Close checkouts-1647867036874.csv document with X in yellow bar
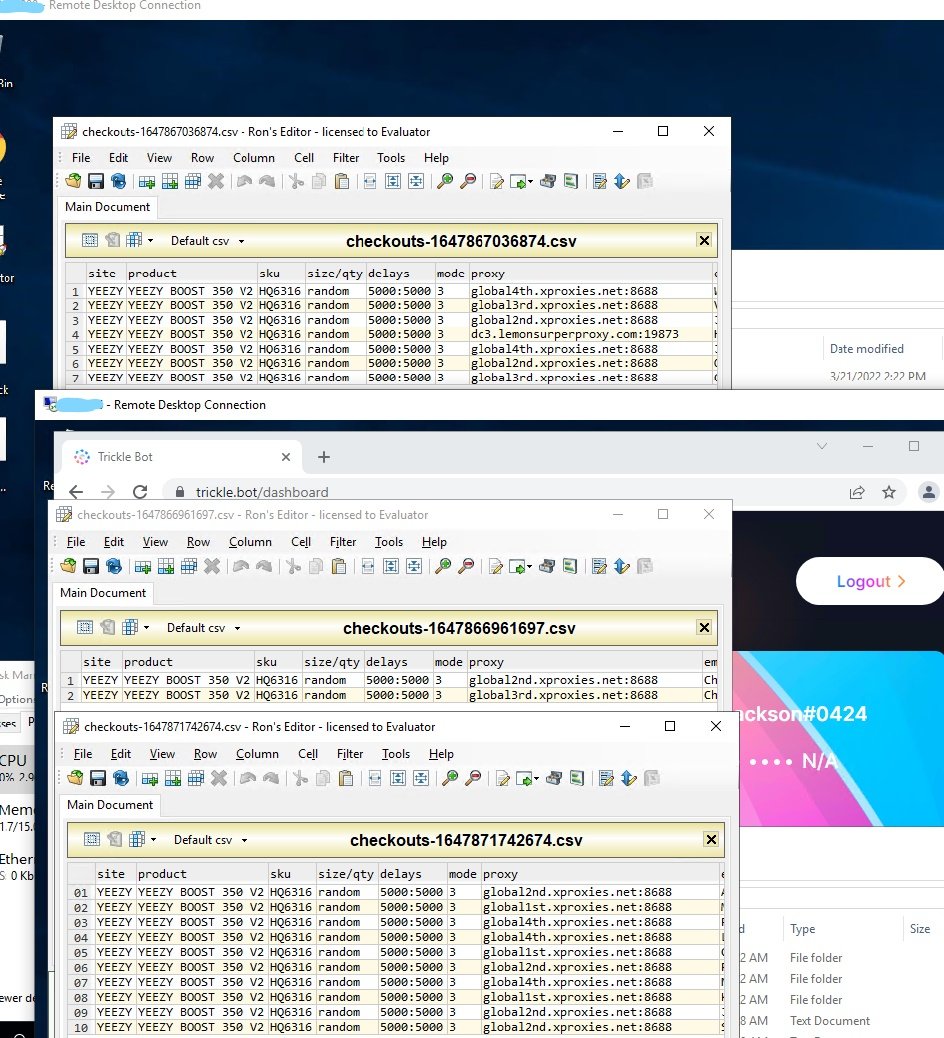The width and height of the screenshot is (944, 1038). coord(704,240)
